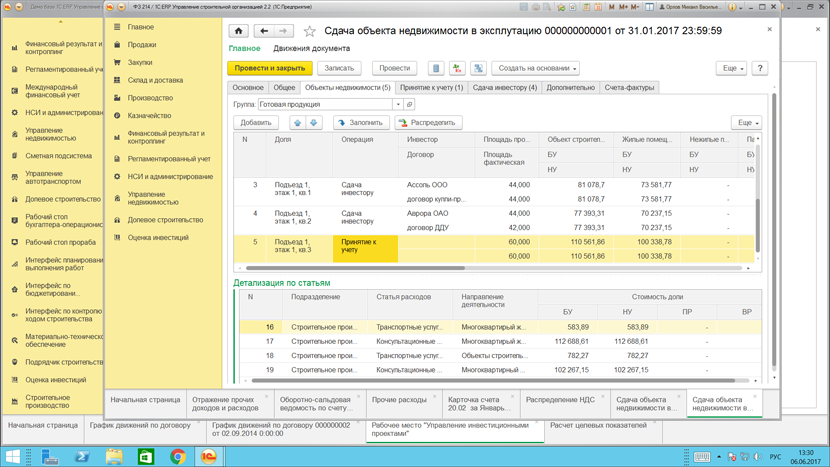Click the M+ memory button
This screenshot has width=830, height=467.
(623, 7)
